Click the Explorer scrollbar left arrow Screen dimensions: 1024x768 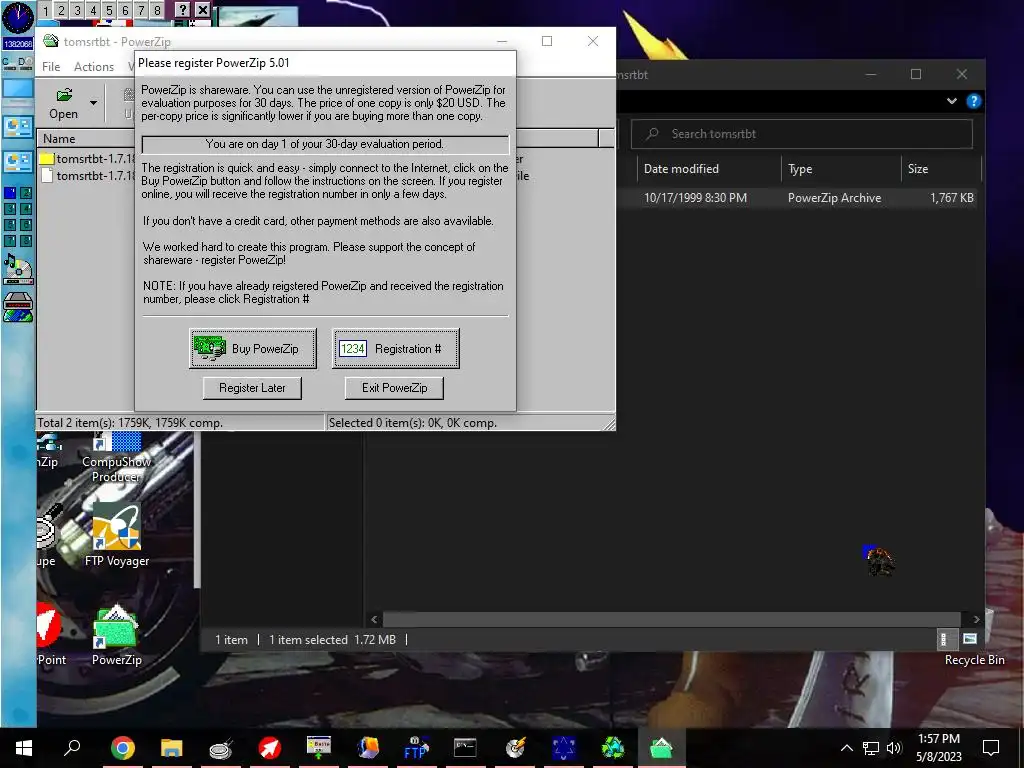point(374,619)
